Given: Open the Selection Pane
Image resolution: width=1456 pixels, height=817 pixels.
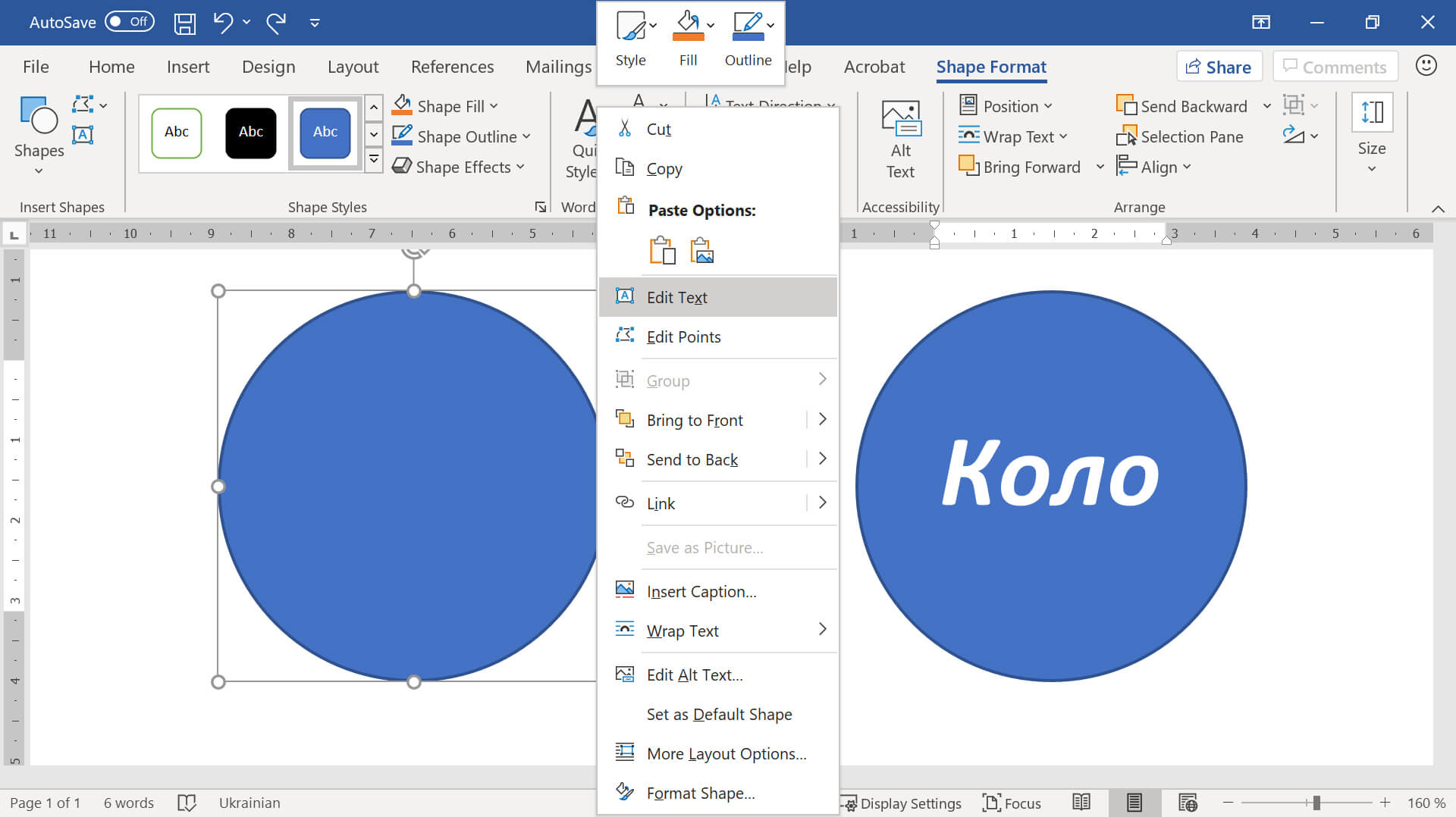Looking at the screenshot, I should pos(1180,137).
